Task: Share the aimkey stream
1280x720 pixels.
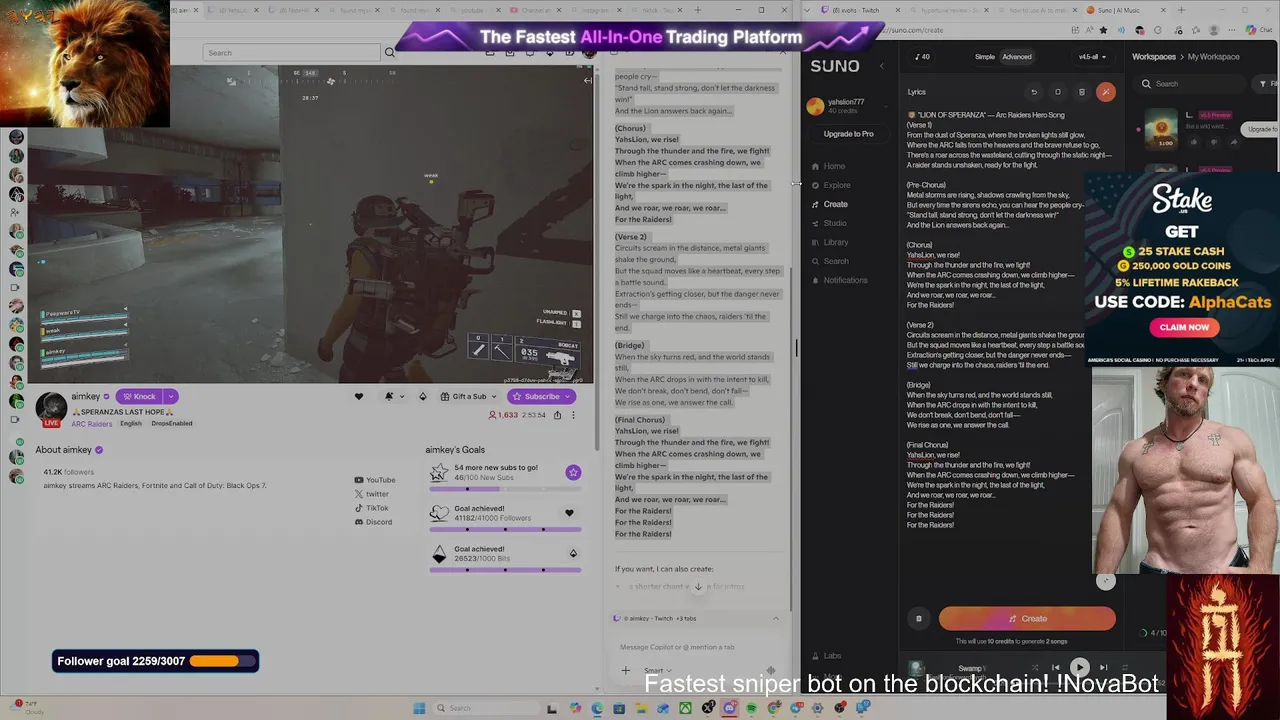Action: [x=558, y=415]
